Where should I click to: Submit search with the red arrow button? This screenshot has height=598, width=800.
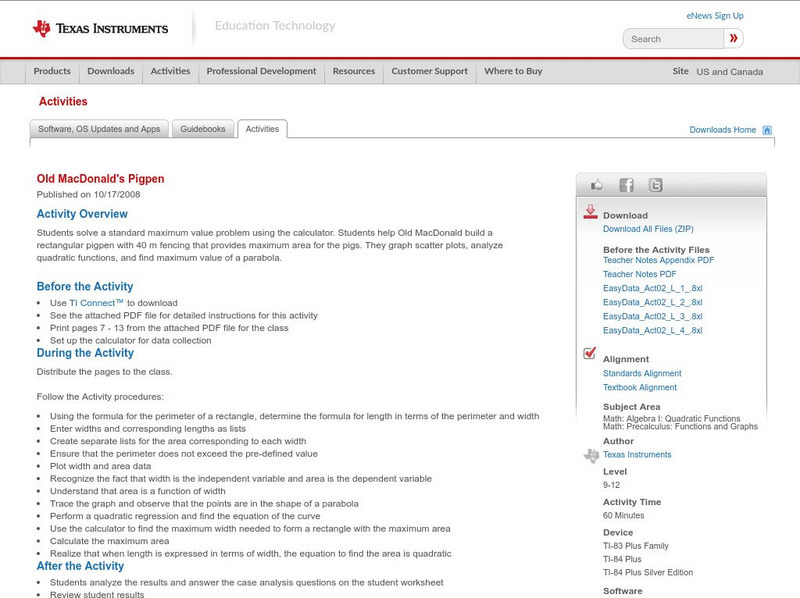pyautogui.click(x=733, y=38)
